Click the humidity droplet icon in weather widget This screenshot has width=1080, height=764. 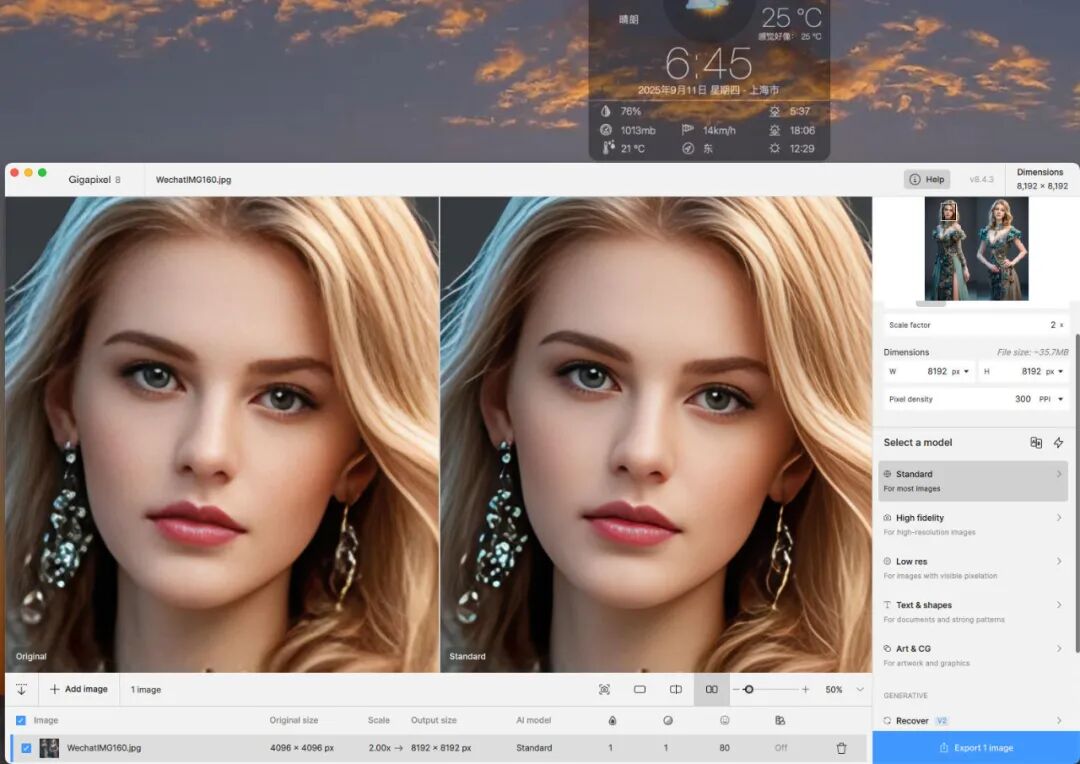(x=605, y=111)
